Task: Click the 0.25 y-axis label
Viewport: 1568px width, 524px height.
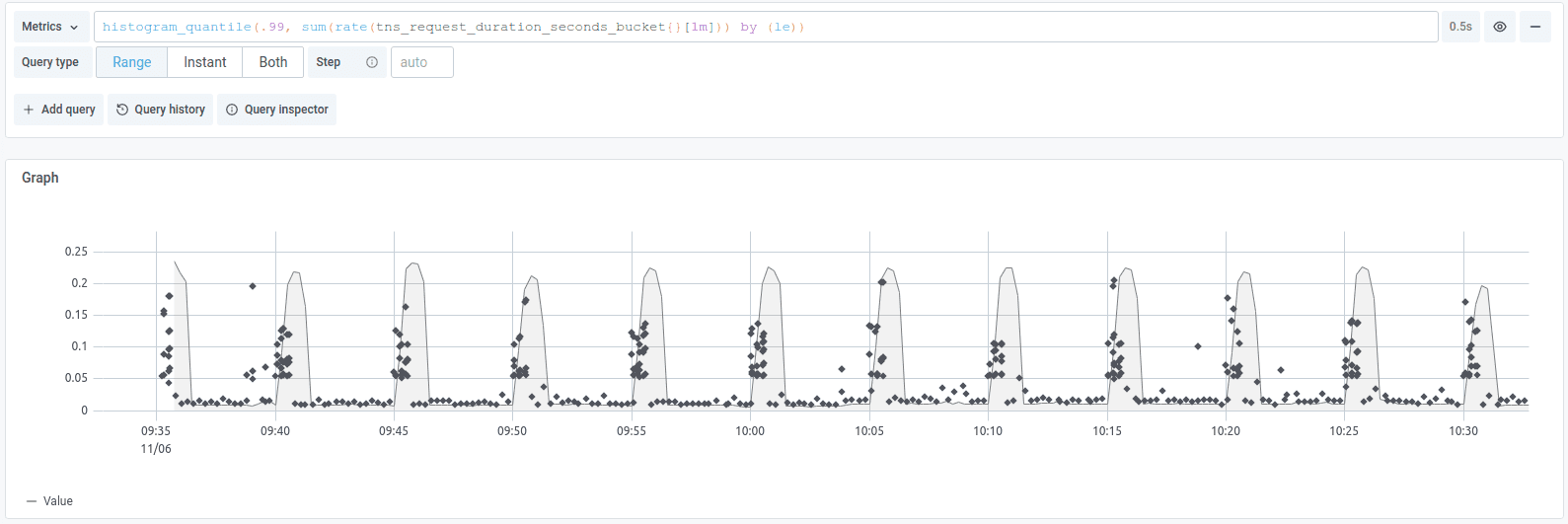Action: pos(76,252)
